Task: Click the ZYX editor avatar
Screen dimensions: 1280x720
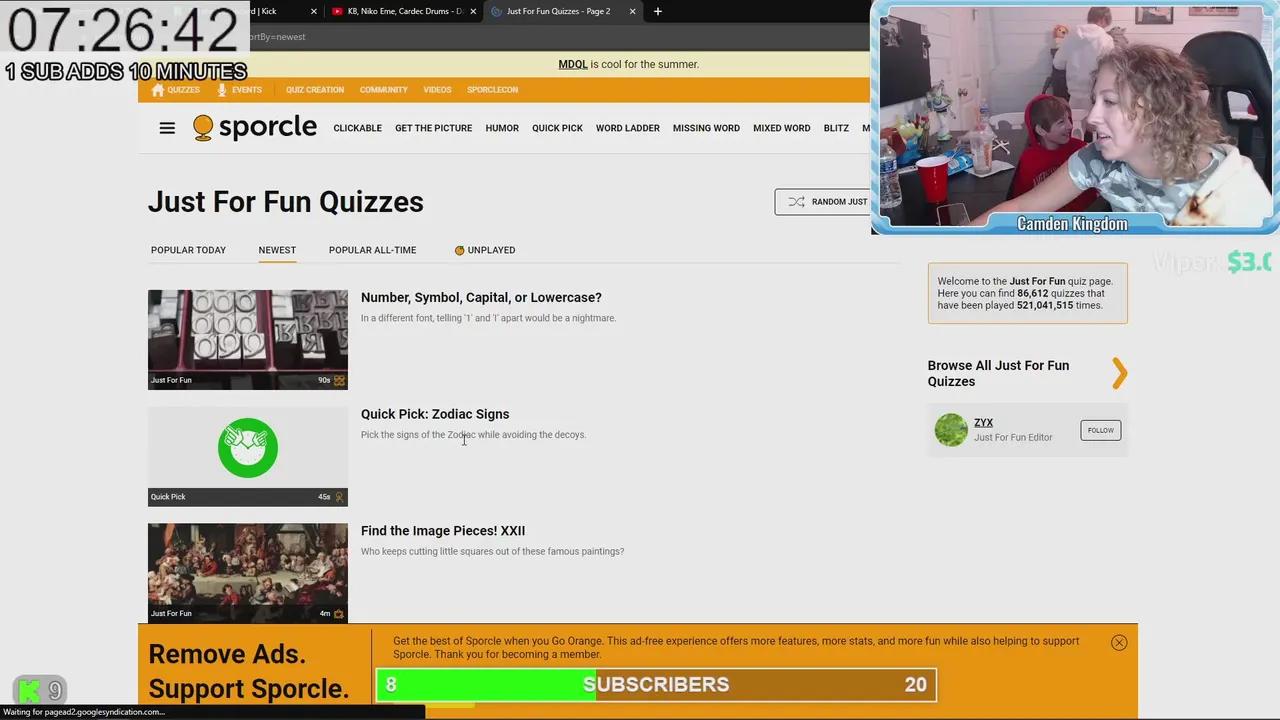Action: pyautogui.click(x=951, y=430)
